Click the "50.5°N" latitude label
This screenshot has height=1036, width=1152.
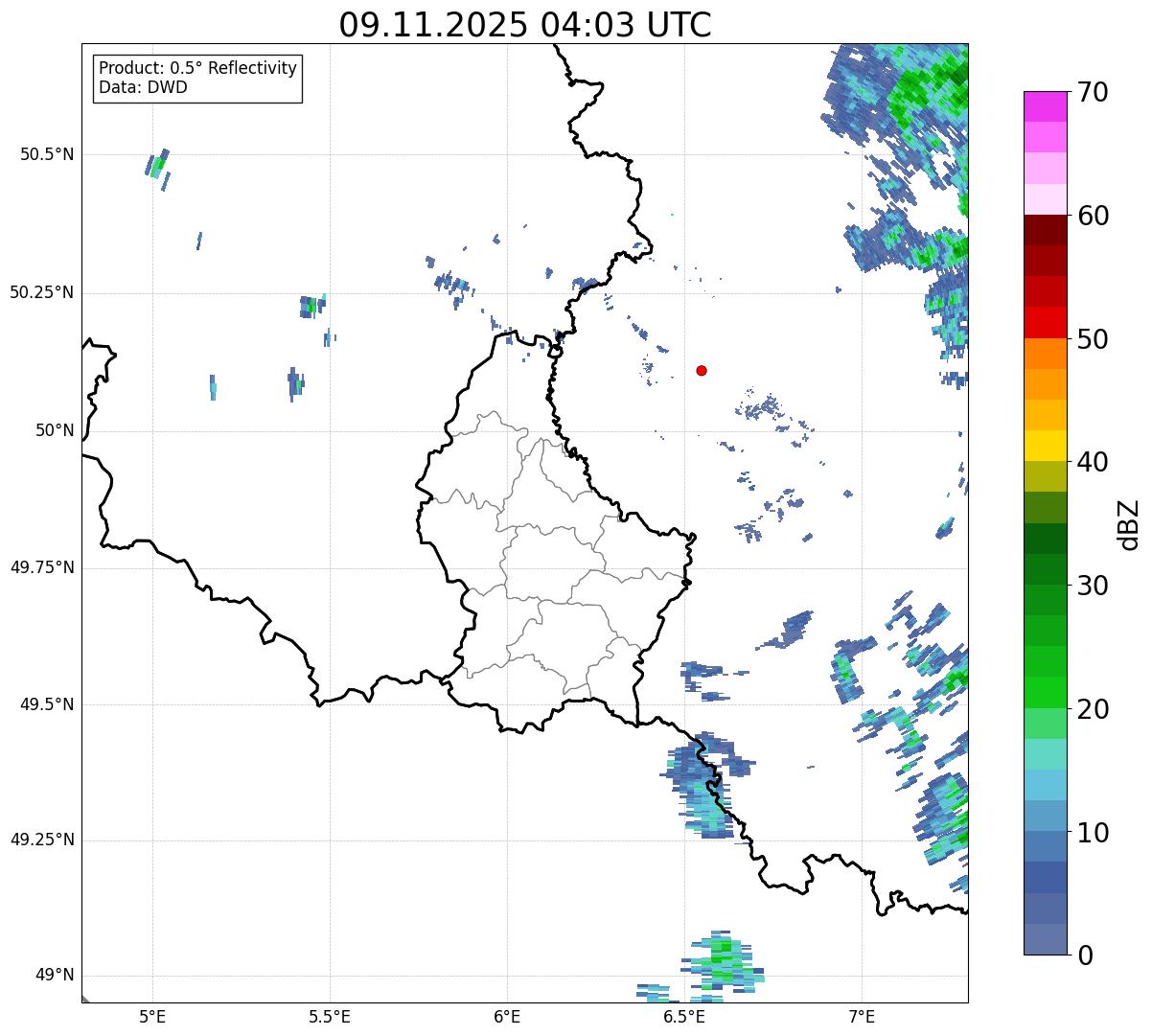pyautogui.click(x=47, y=154)
